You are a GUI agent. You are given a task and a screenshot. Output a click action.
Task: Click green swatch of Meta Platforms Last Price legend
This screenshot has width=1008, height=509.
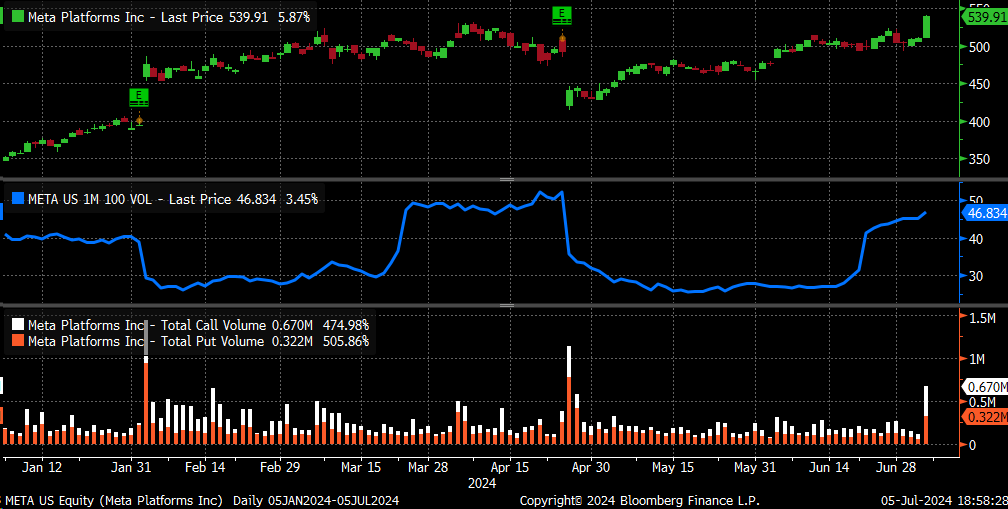pos(18,17)
